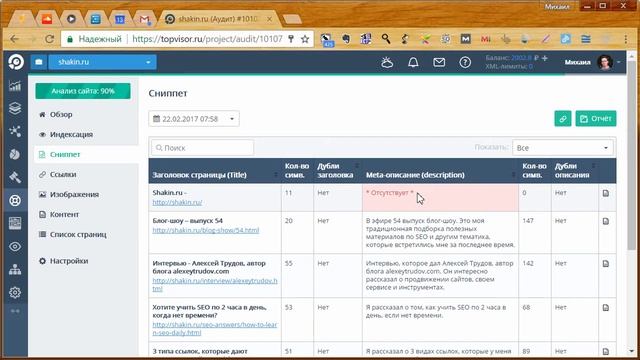This screenshot has width=640, height=360.
Task: Open page details icon for Интервью row
Action: [x=606, y=264]
